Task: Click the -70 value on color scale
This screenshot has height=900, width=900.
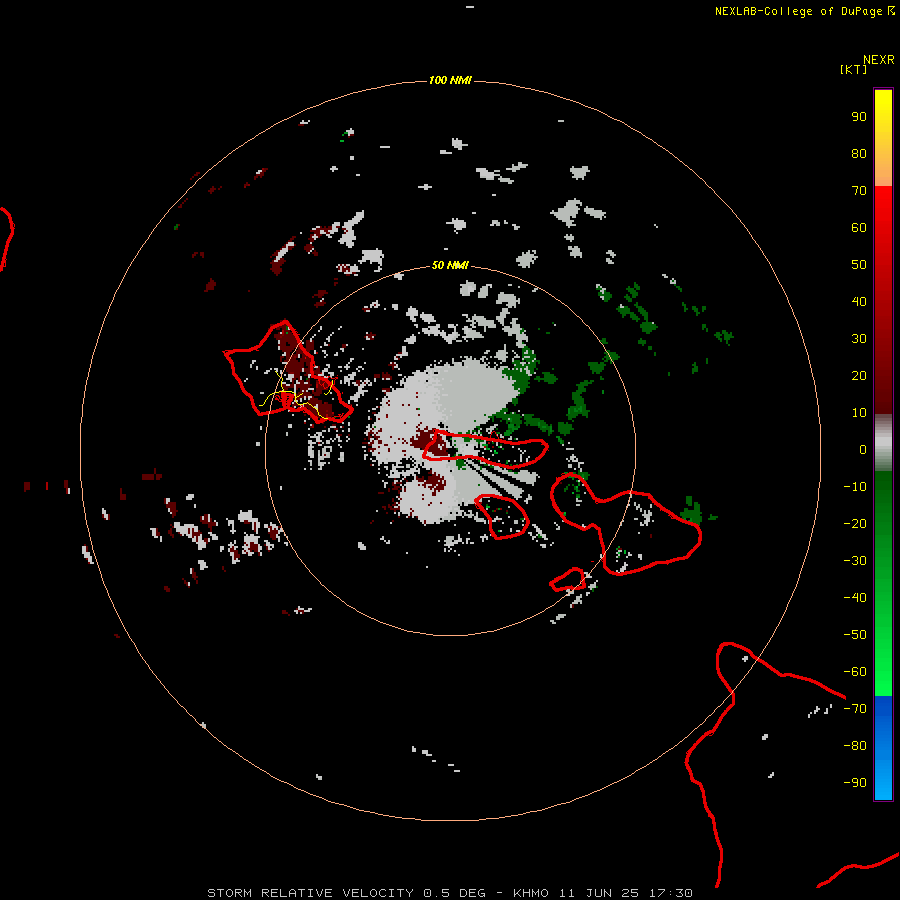Action: (x=855, y=709)
